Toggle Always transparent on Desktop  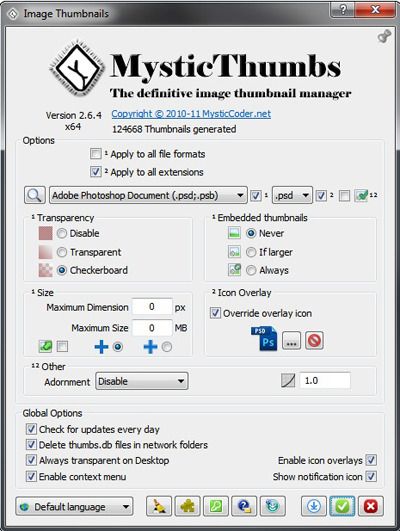(31, 460)
